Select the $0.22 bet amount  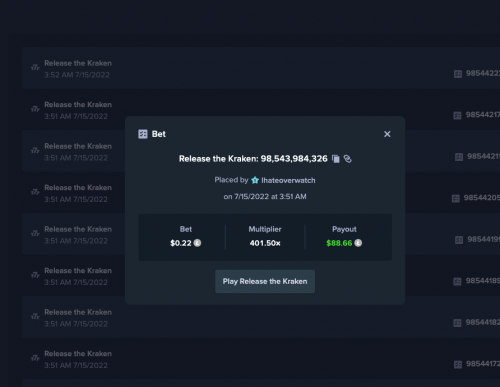181,243
